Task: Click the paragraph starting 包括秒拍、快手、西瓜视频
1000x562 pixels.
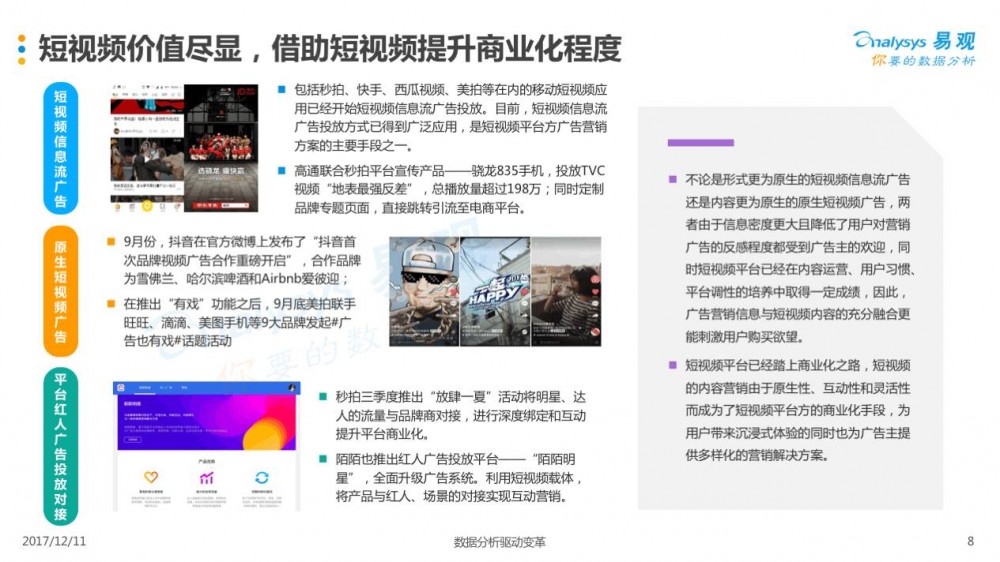Action: [x=450, y=118]
